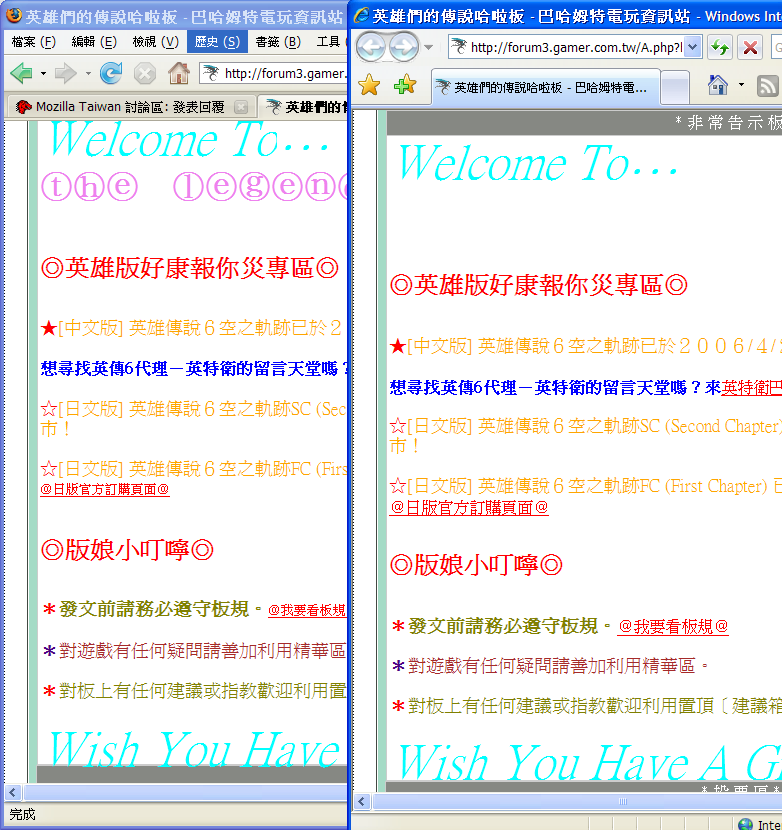
Task: Click Firefox stop loading button
Action: [145, 74]
